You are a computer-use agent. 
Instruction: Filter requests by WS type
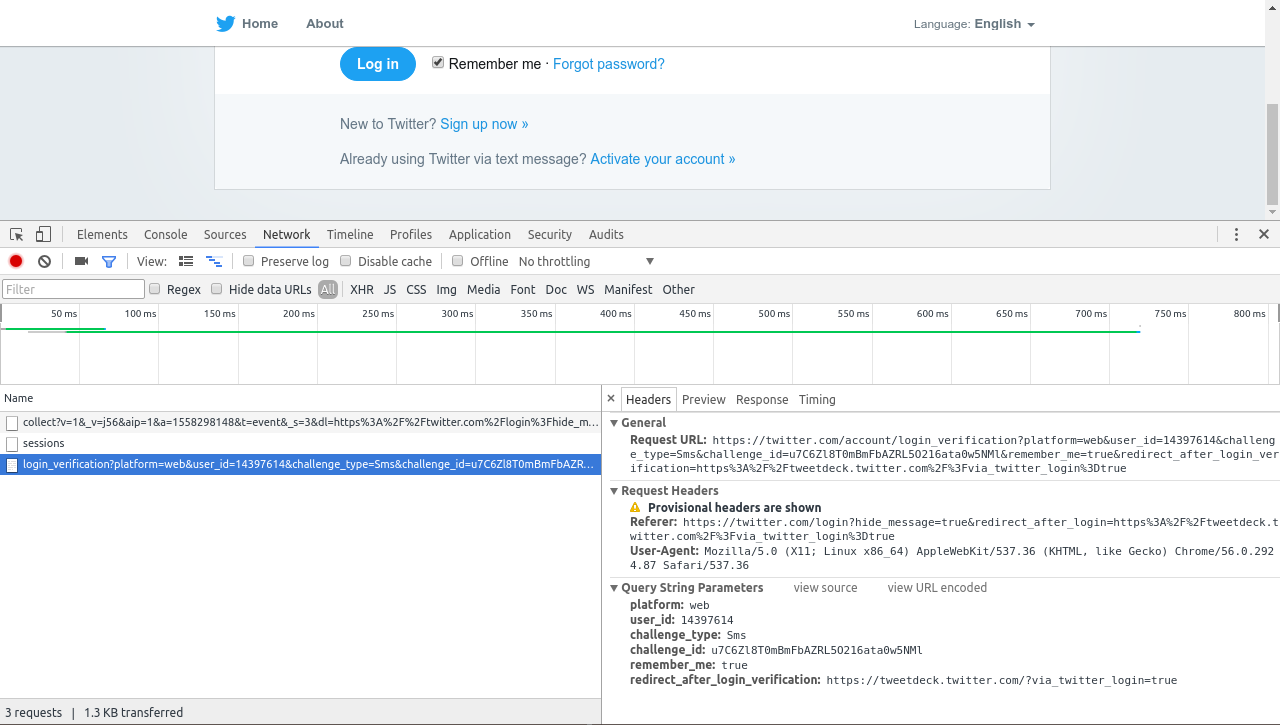586,289
